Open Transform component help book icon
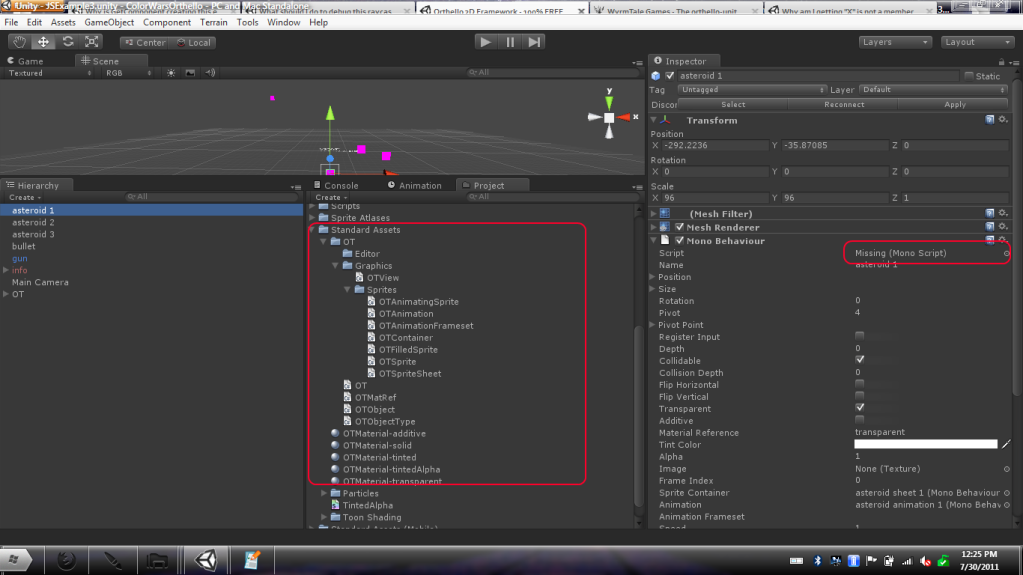This screenshot has height=575, width=1023. 990,120
